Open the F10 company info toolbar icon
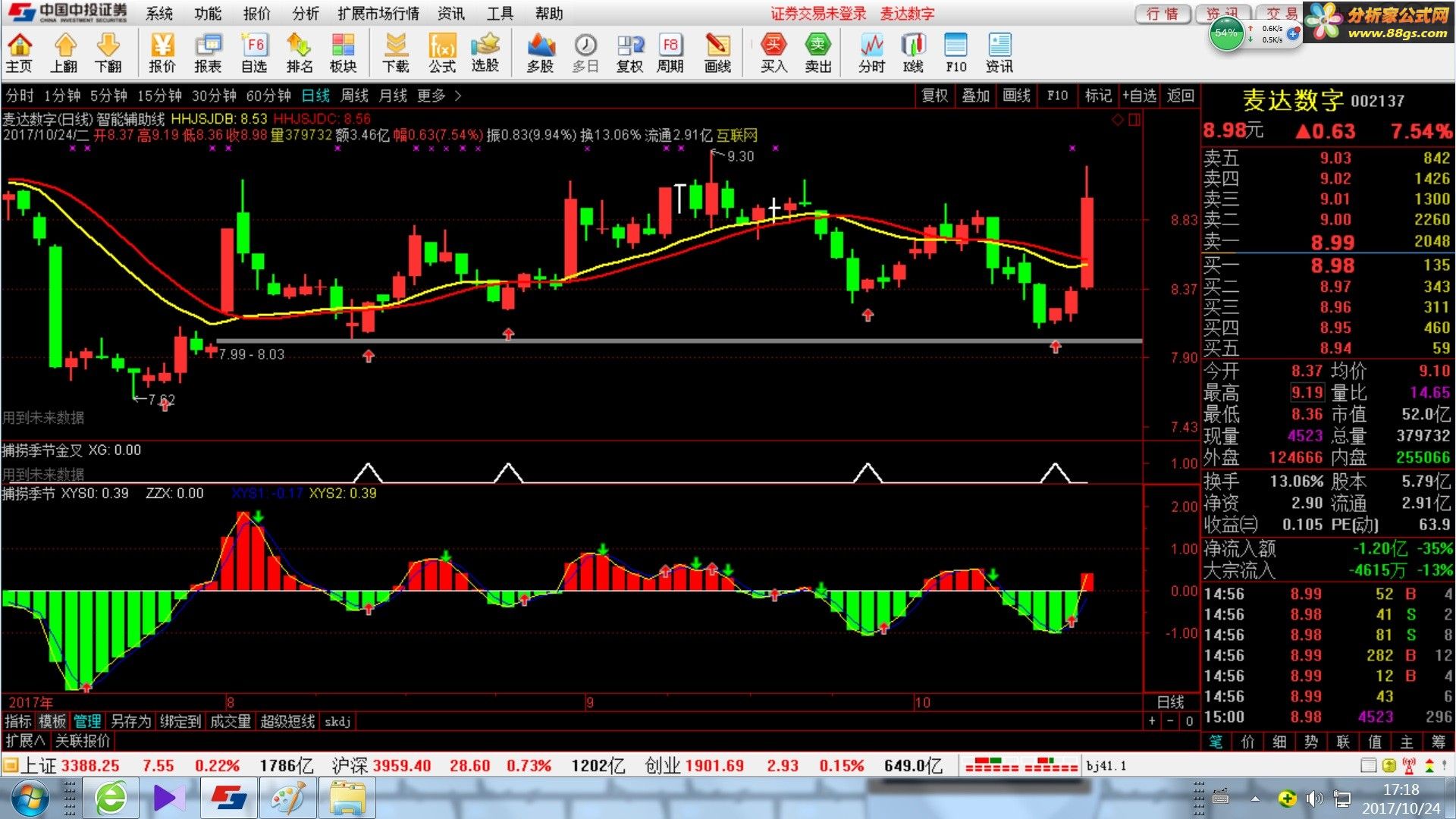1456x819 pixels. (956, 53)
